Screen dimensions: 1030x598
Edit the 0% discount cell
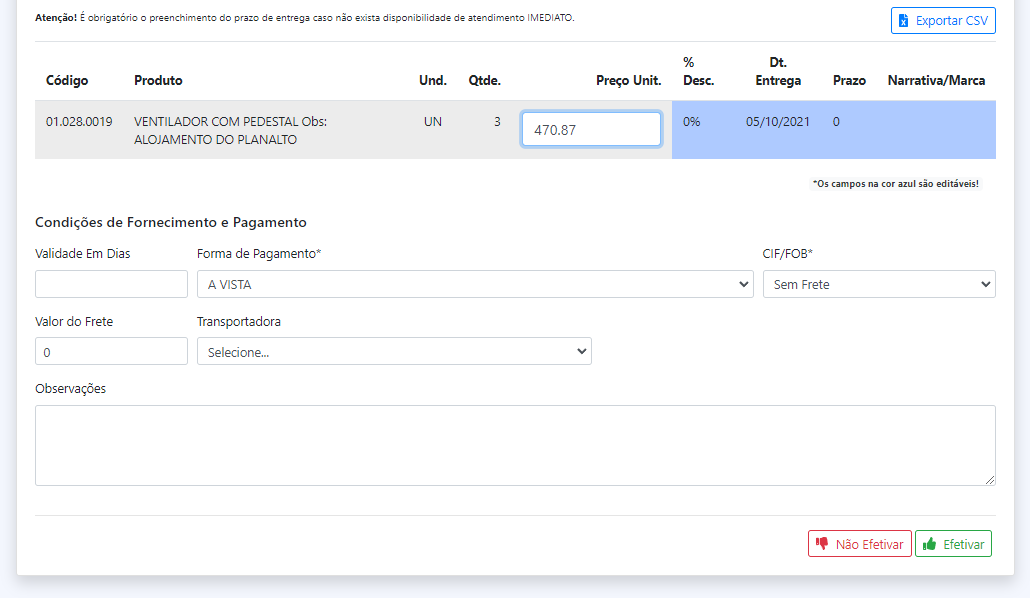click(692, 122)
